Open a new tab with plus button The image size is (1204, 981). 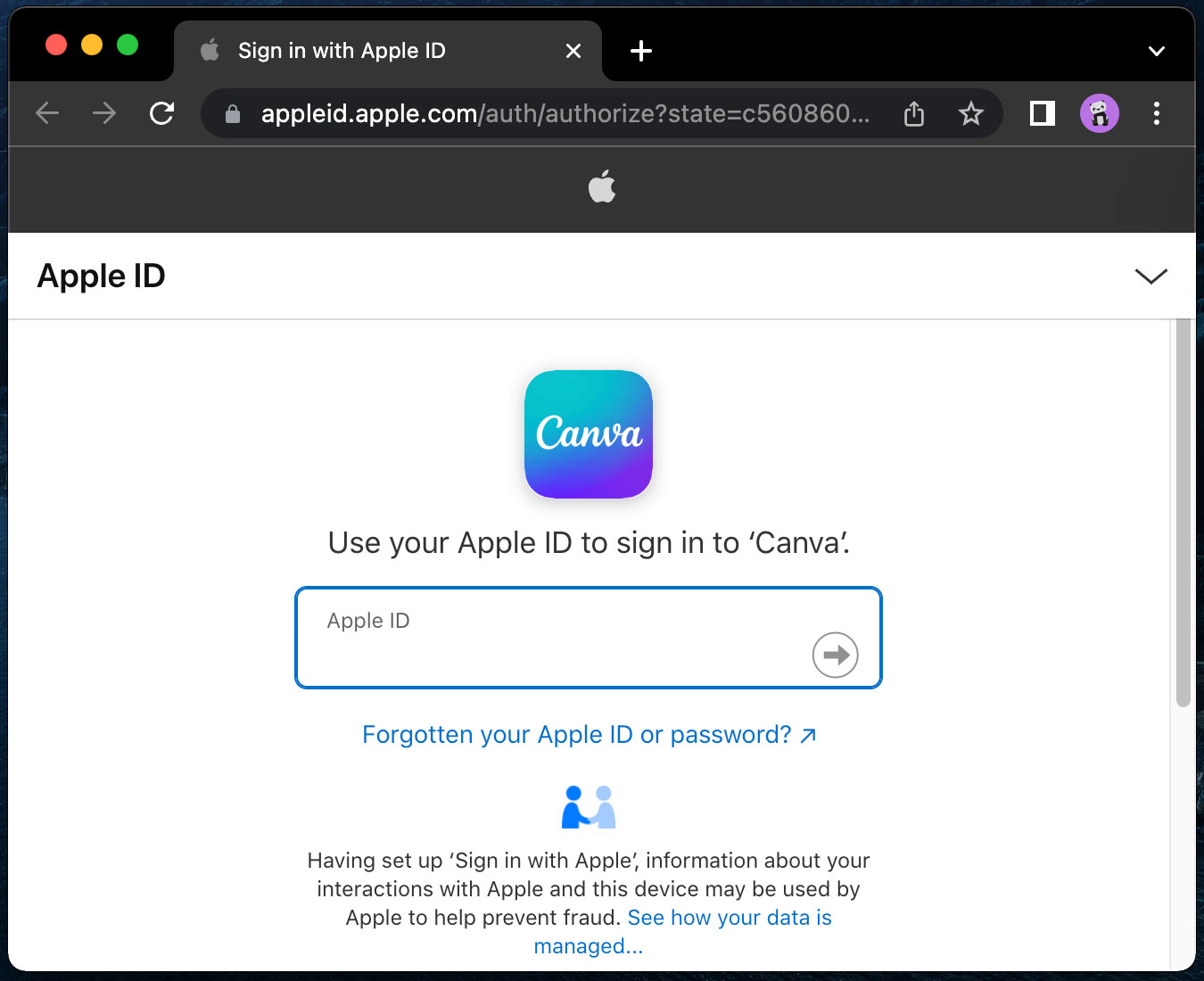pos(640,51)
